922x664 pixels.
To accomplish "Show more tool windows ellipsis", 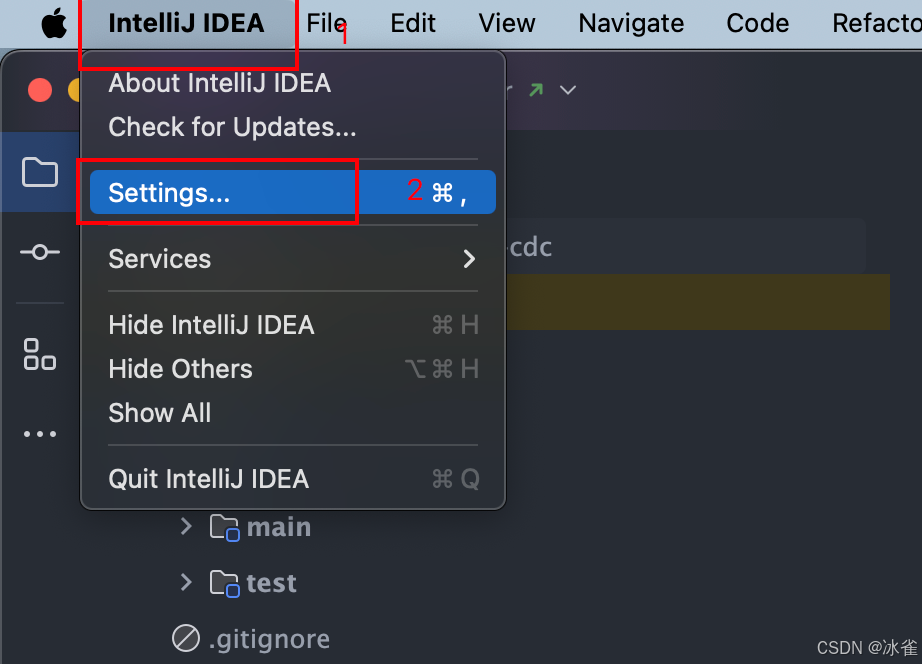I will (x=40, y=434).
